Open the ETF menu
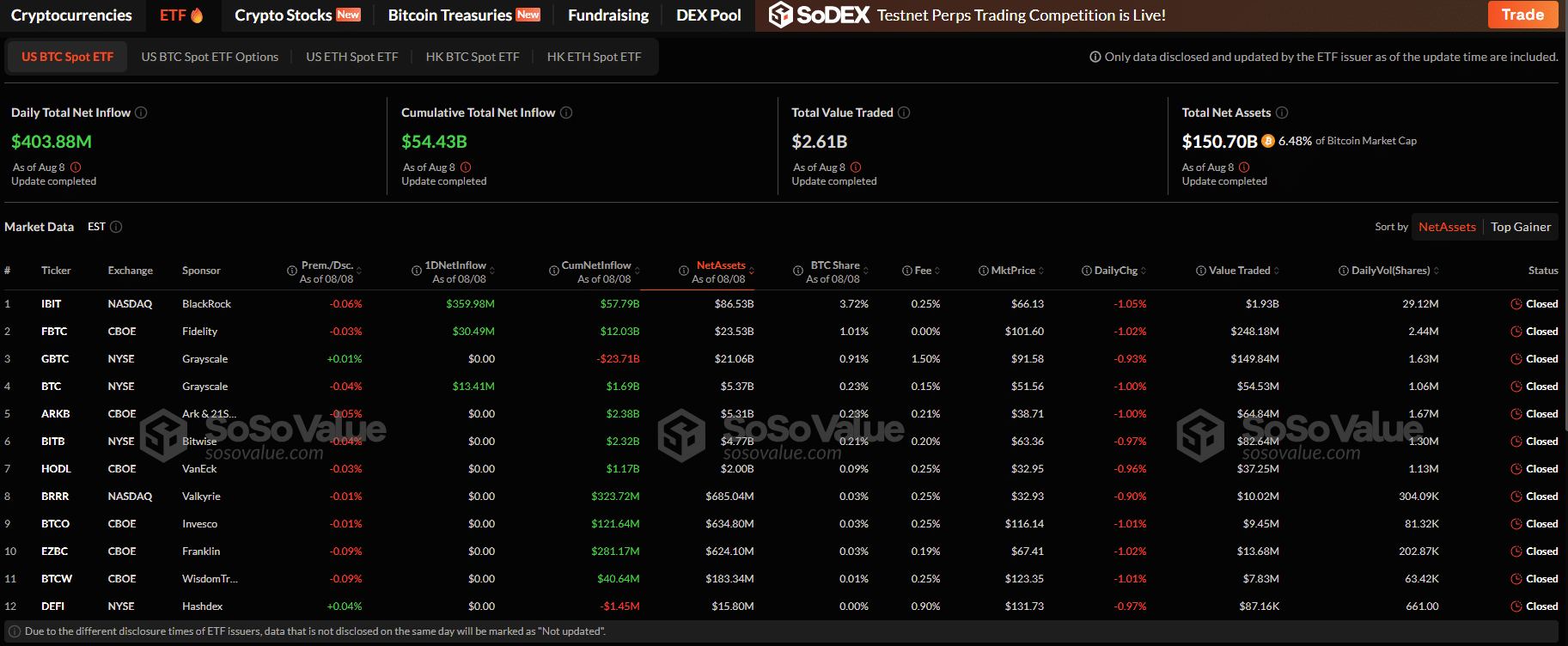1568x646 pixels. [181, 15]
